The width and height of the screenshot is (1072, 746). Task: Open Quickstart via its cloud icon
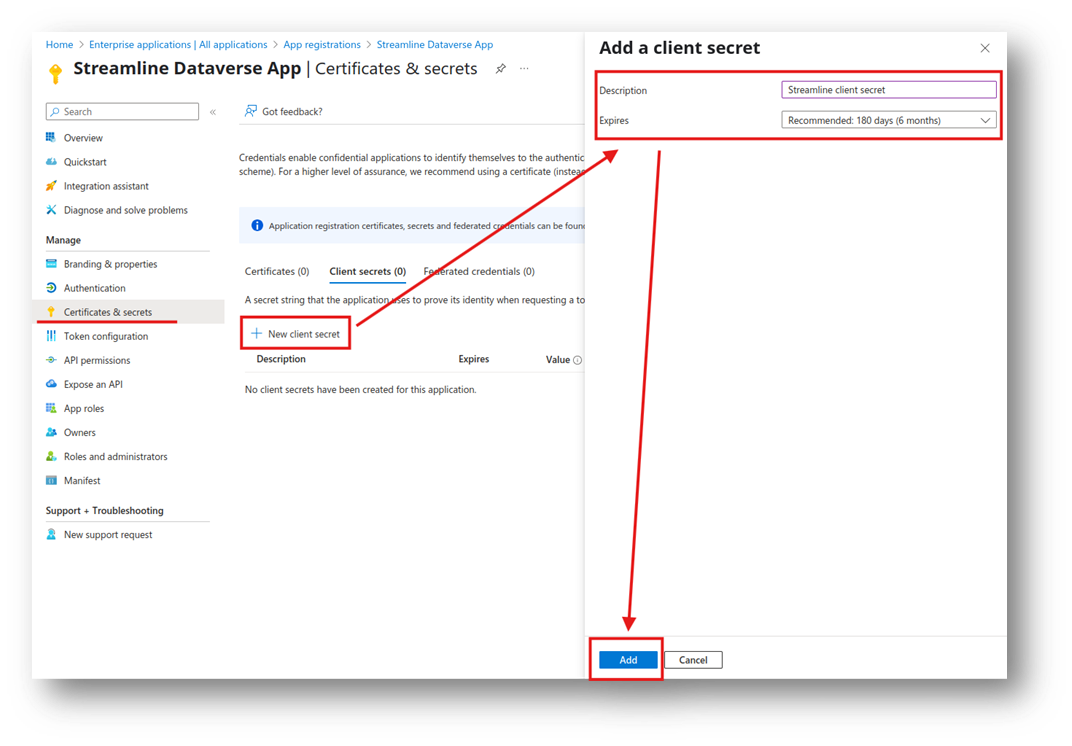click(x=51, y=162)
